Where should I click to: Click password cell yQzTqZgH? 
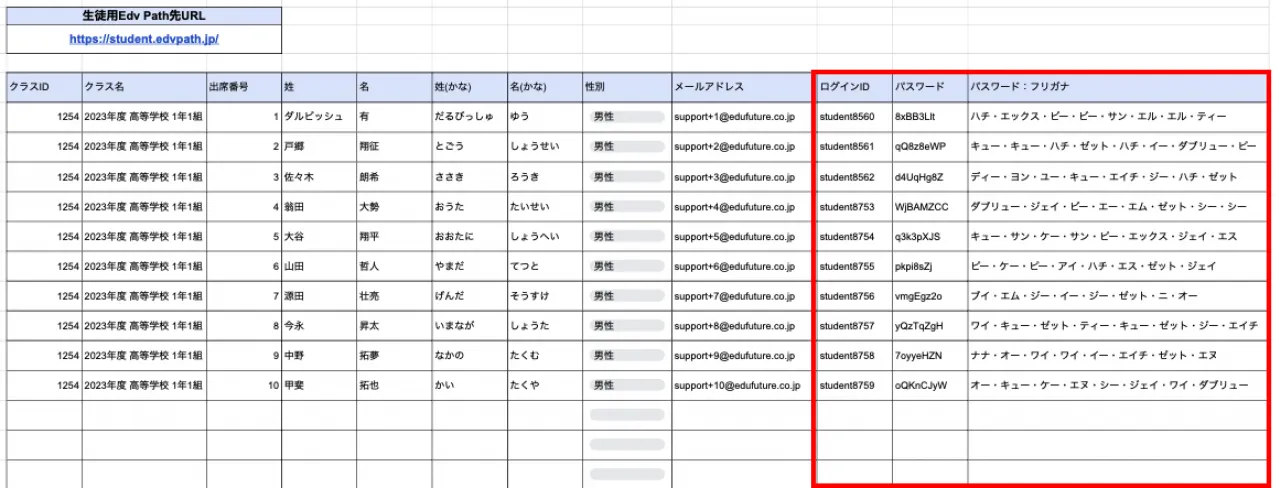930,326
